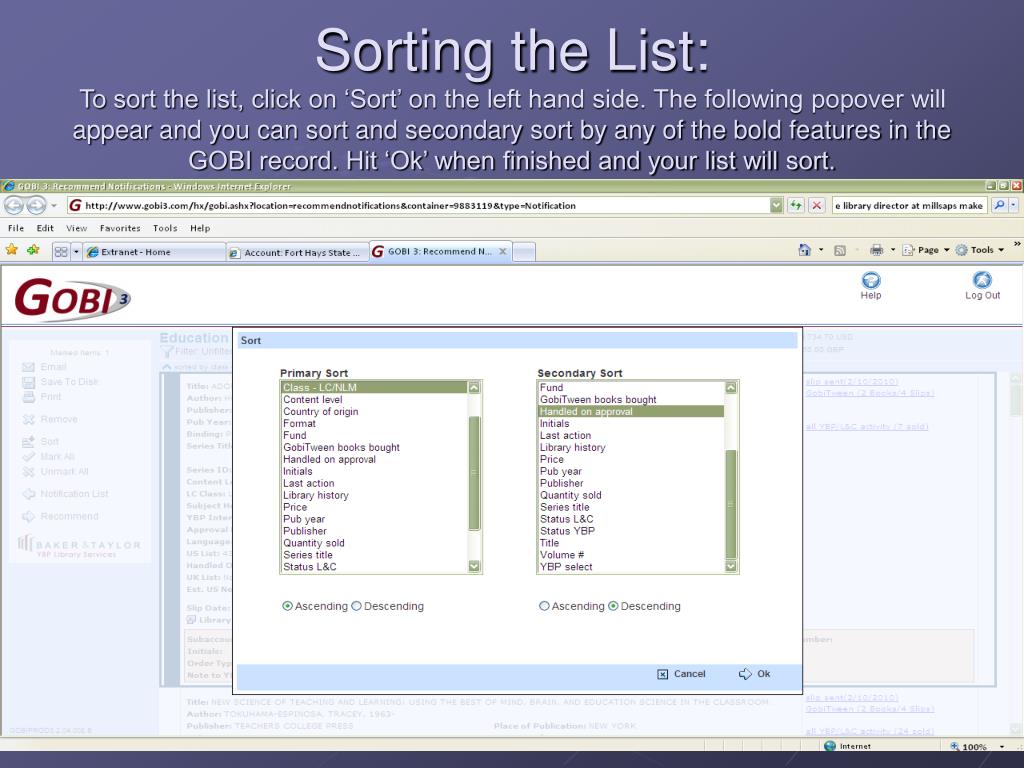Click the Recommend icon in sidebar
The image size is (1024, 768).
29,517
